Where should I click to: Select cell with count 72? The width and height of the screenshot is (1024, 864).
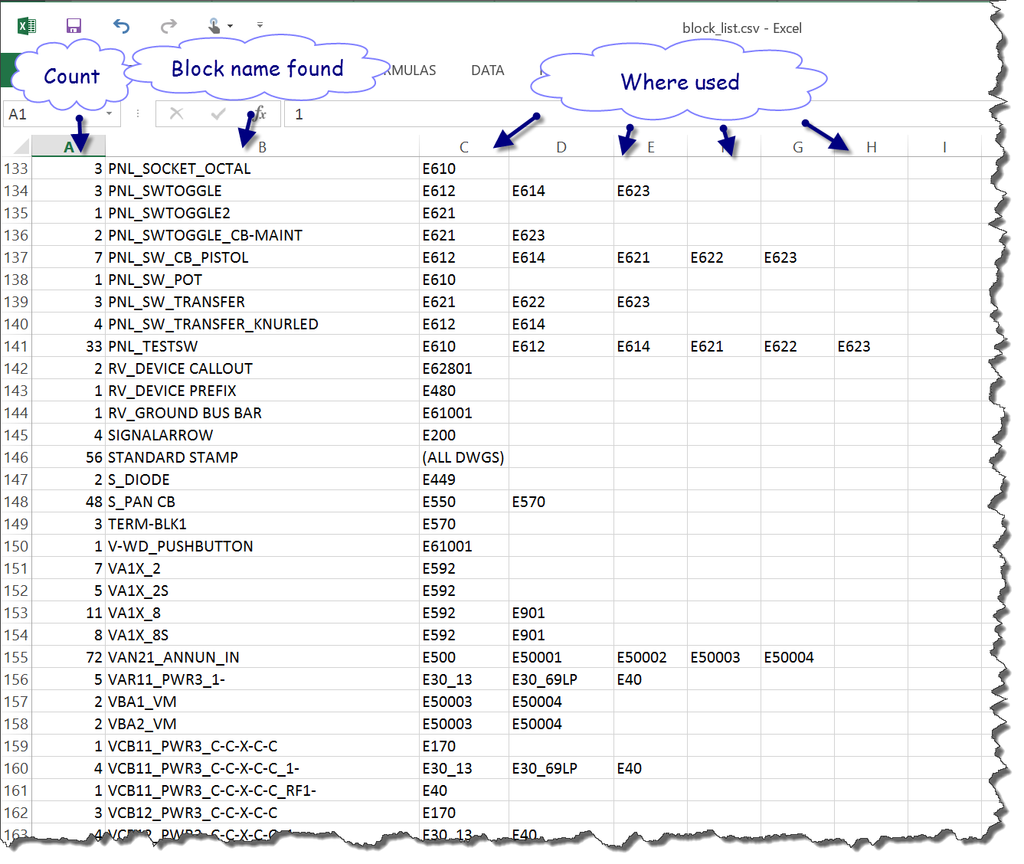[68, 657]
